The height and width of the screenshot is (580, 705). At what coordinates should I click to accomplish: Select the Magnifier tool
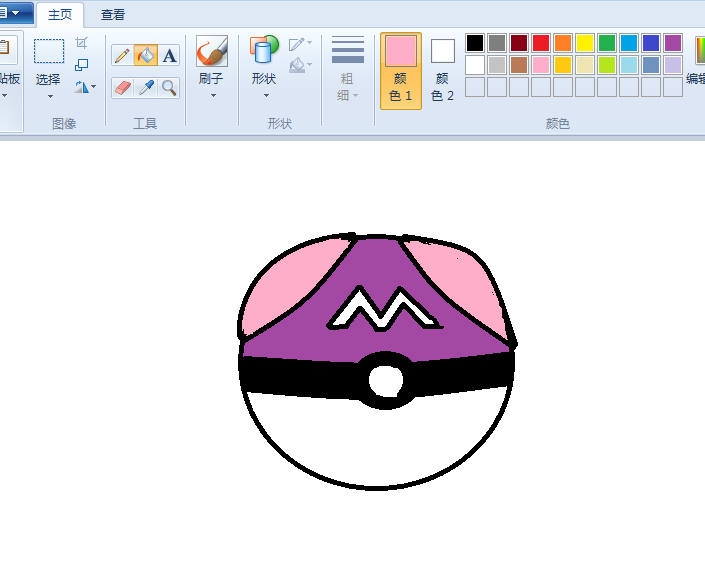coord(169,88)
